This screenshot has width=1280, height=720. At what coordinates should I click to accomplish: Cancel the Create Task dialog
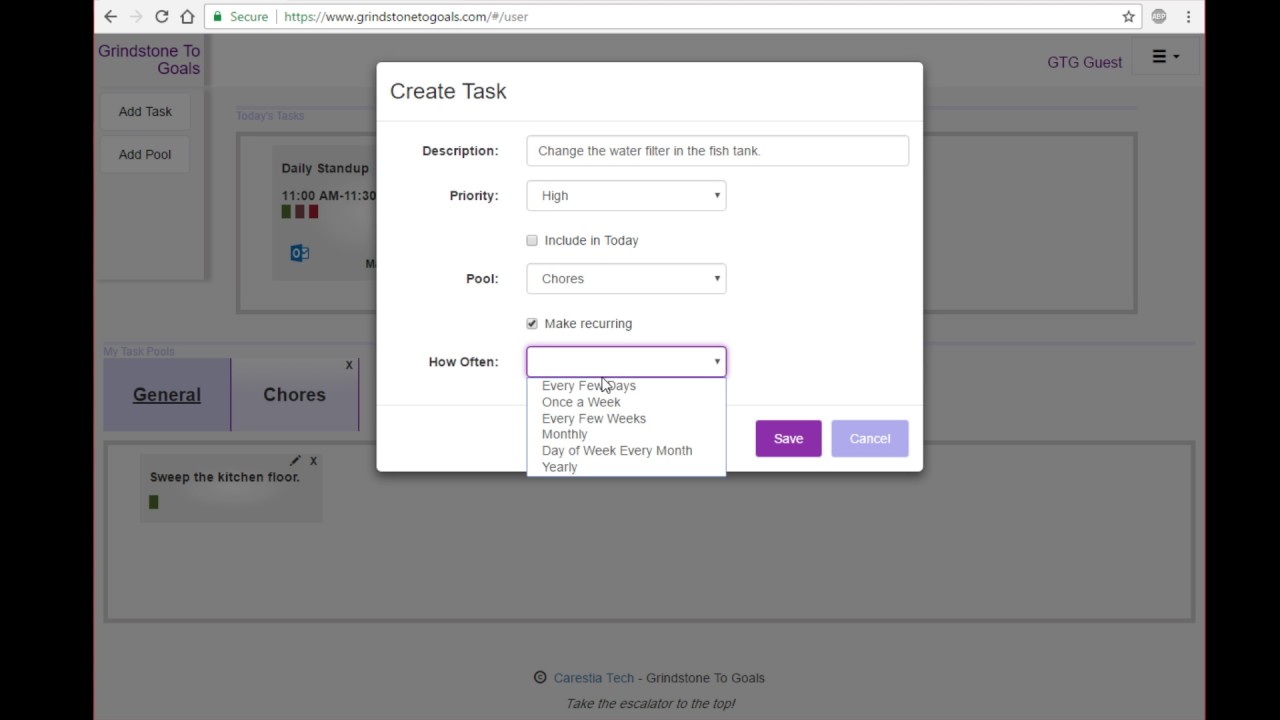click(x=870, y=438)
